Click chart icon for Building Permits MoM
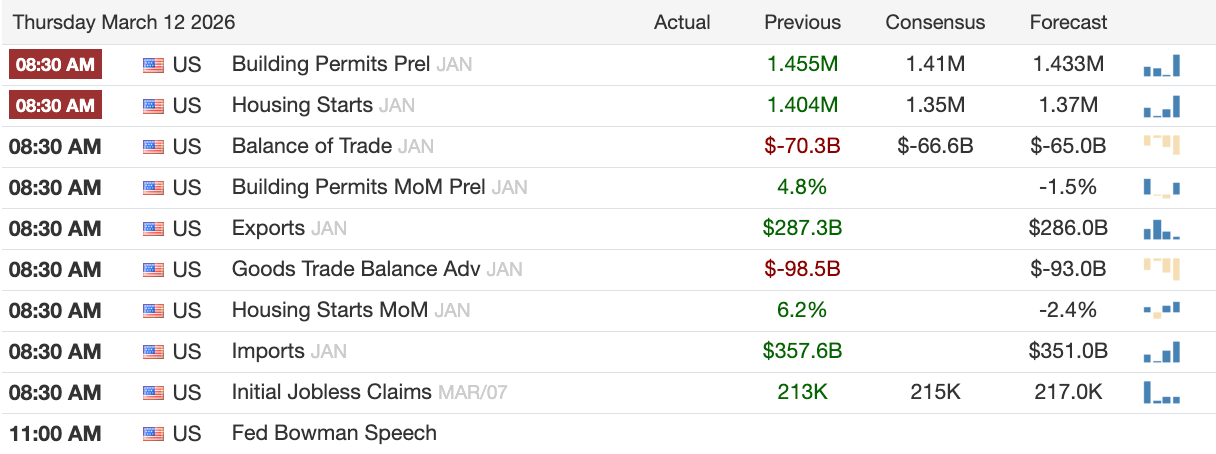 pyautogui.click(x=1162, y=187)
